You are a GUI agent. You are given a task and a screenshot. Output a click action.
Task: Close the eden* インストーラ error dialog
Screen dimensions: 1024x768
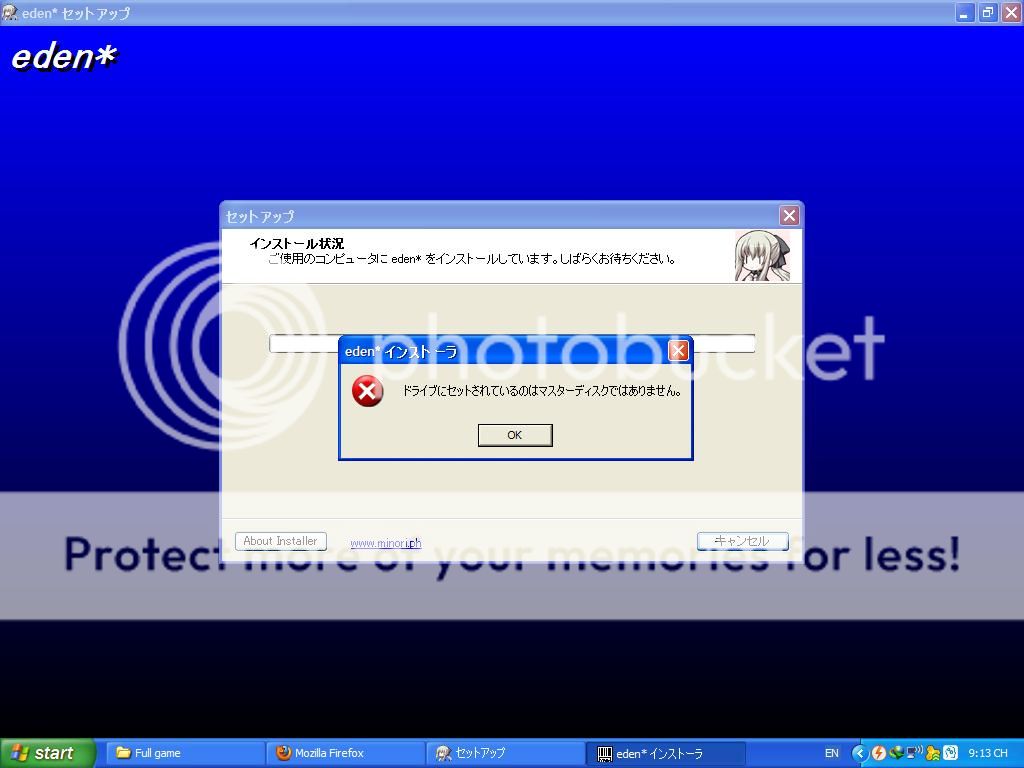678,350
